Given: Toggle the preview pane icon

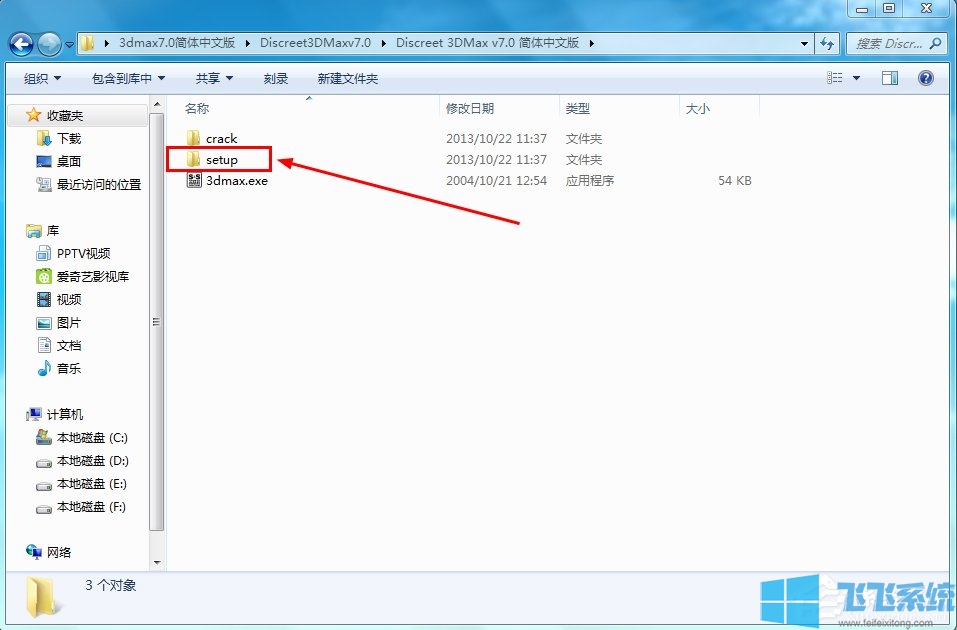Looking at the screenshot, I should click(x=889, y=78).
